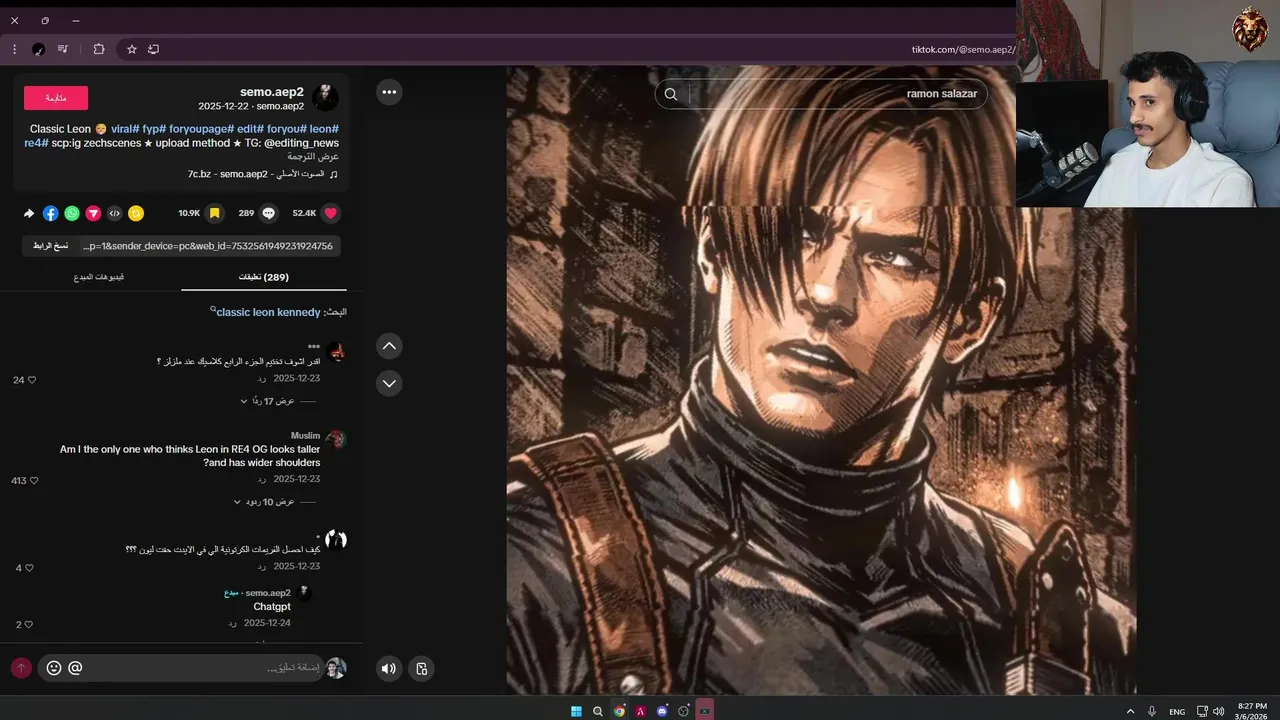Viewport: 1280px width, 720px height.
Task: Insert an emoji in the comment box
Action: point(54,668)
